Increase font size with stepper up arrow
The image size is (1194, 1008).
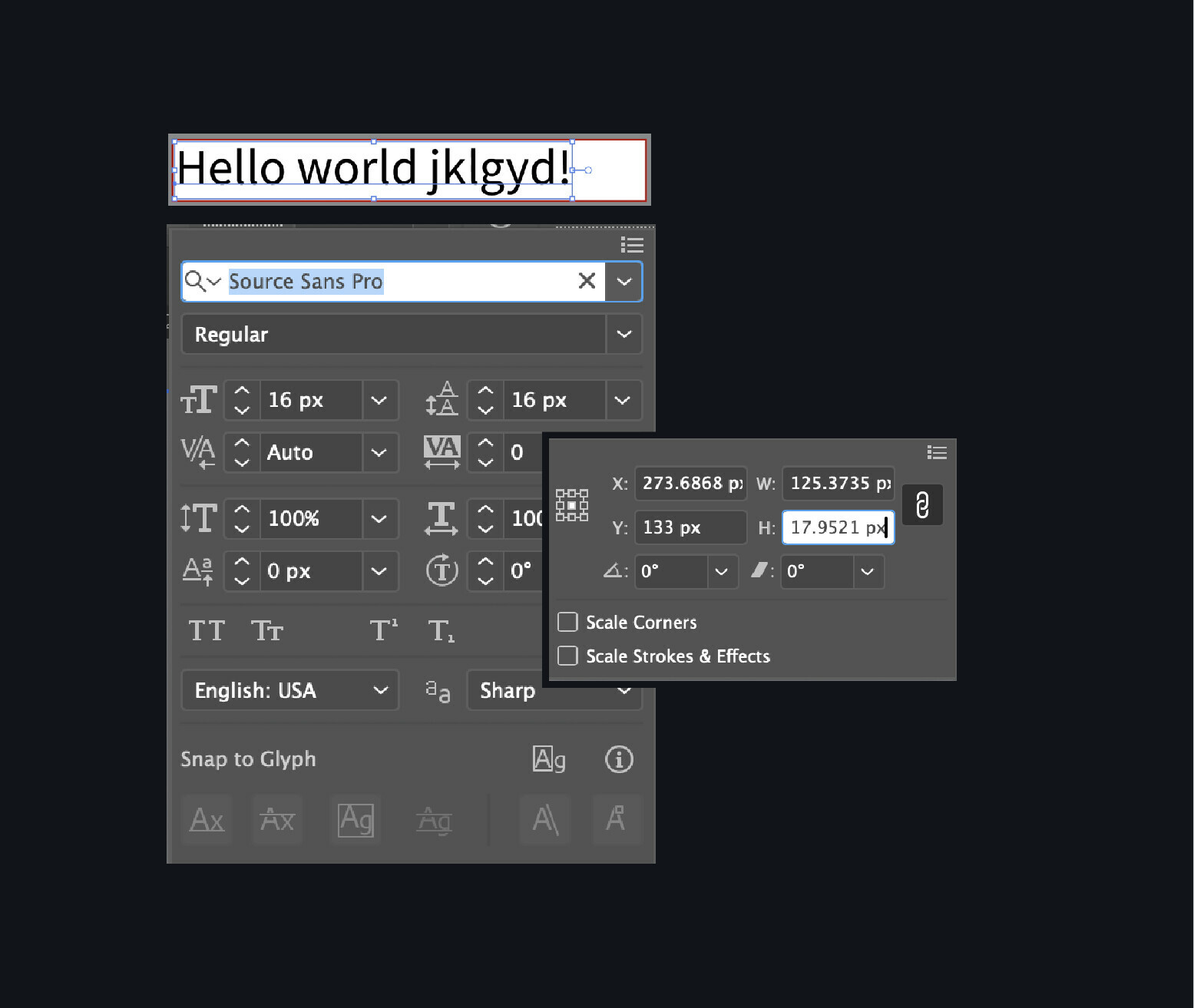242,391
